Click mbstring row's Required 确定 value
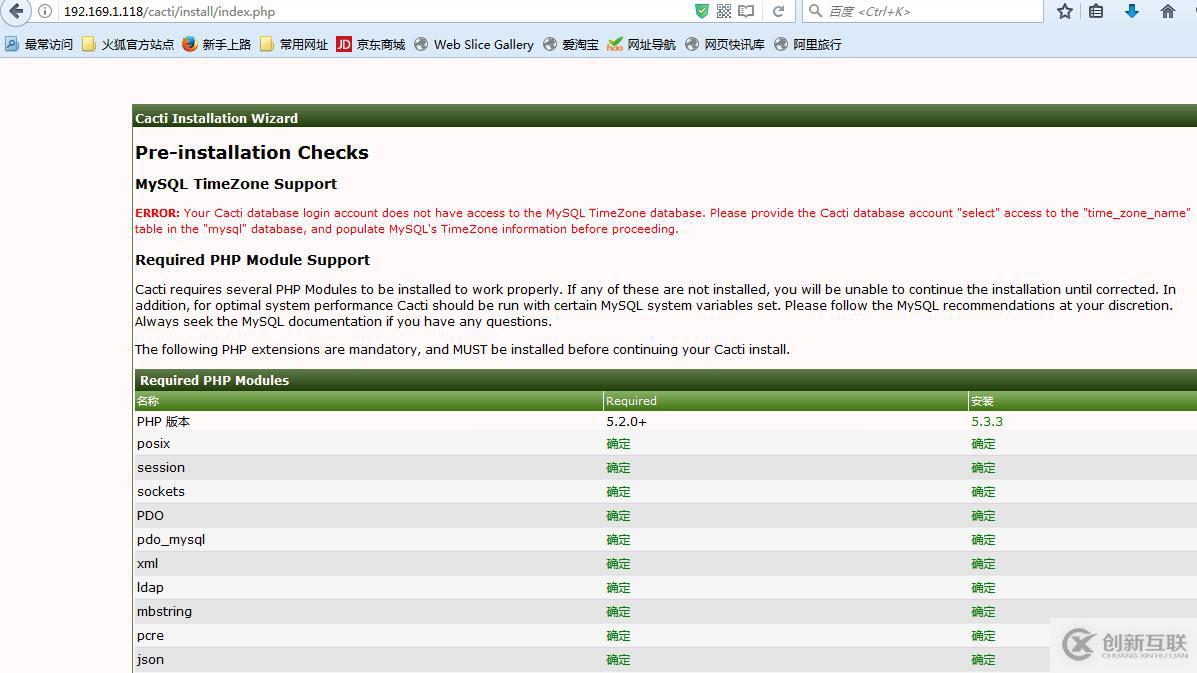 pyautogui.click(x=618, y=611)
